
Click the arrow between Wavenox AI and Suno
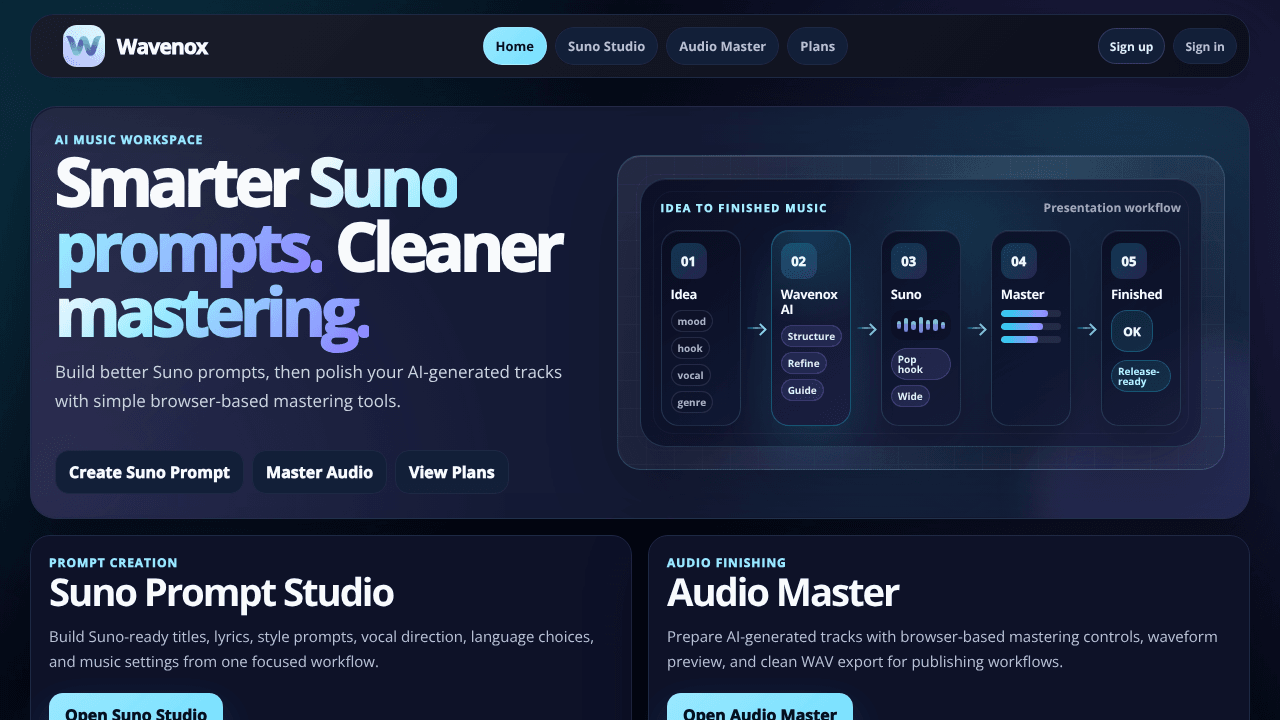click(x=866, y=328)
